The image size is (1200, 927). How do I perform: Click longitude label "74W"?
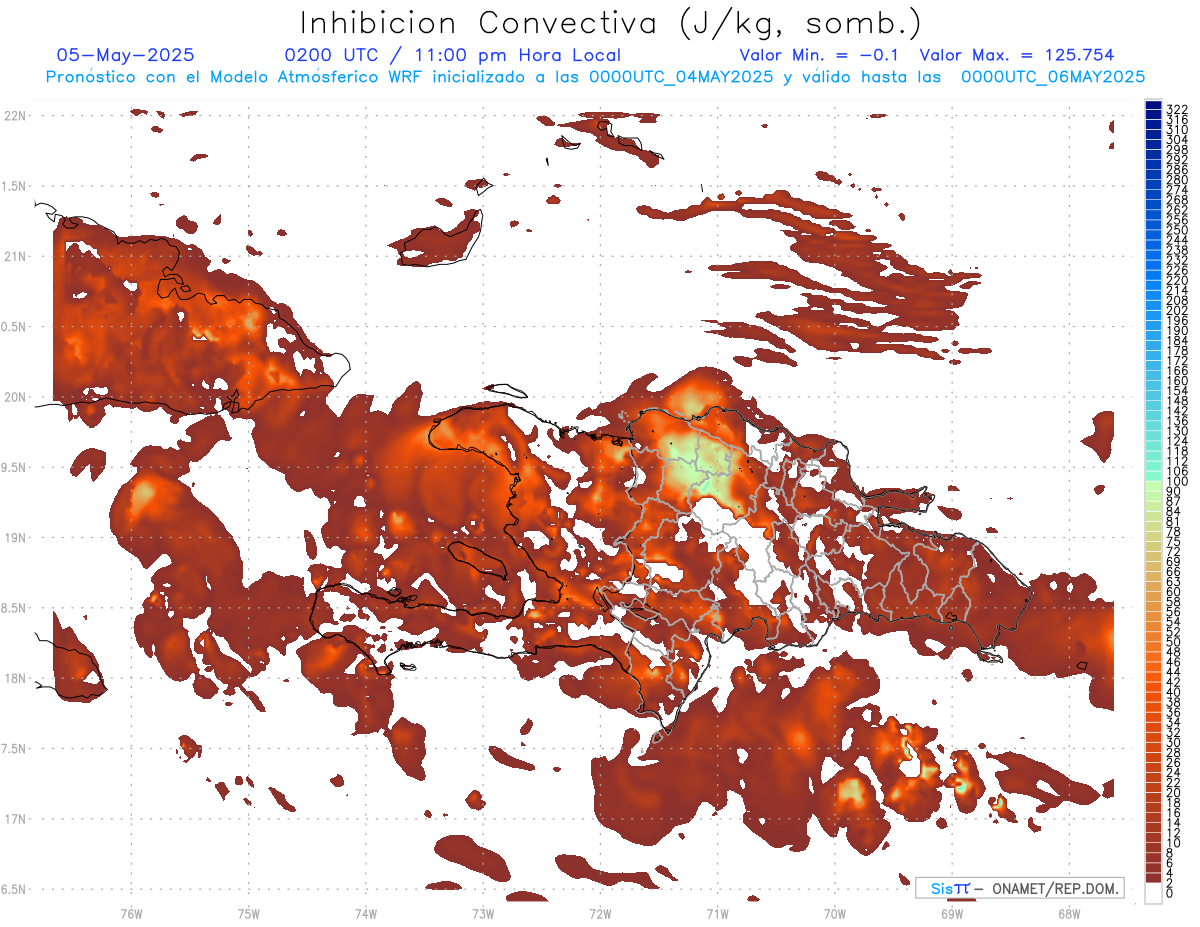click(x=365, y=913)
